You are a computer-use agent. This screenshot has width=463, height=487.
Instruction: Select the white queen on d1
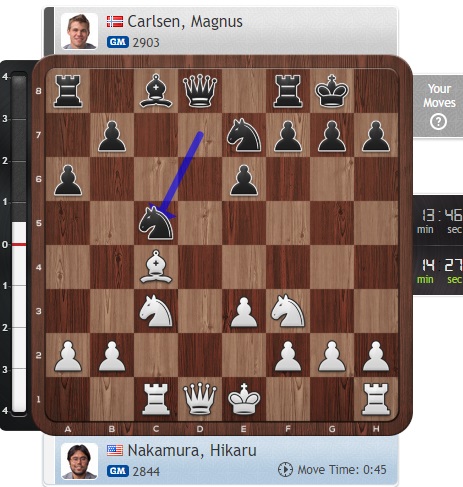[x=200, y=399]
